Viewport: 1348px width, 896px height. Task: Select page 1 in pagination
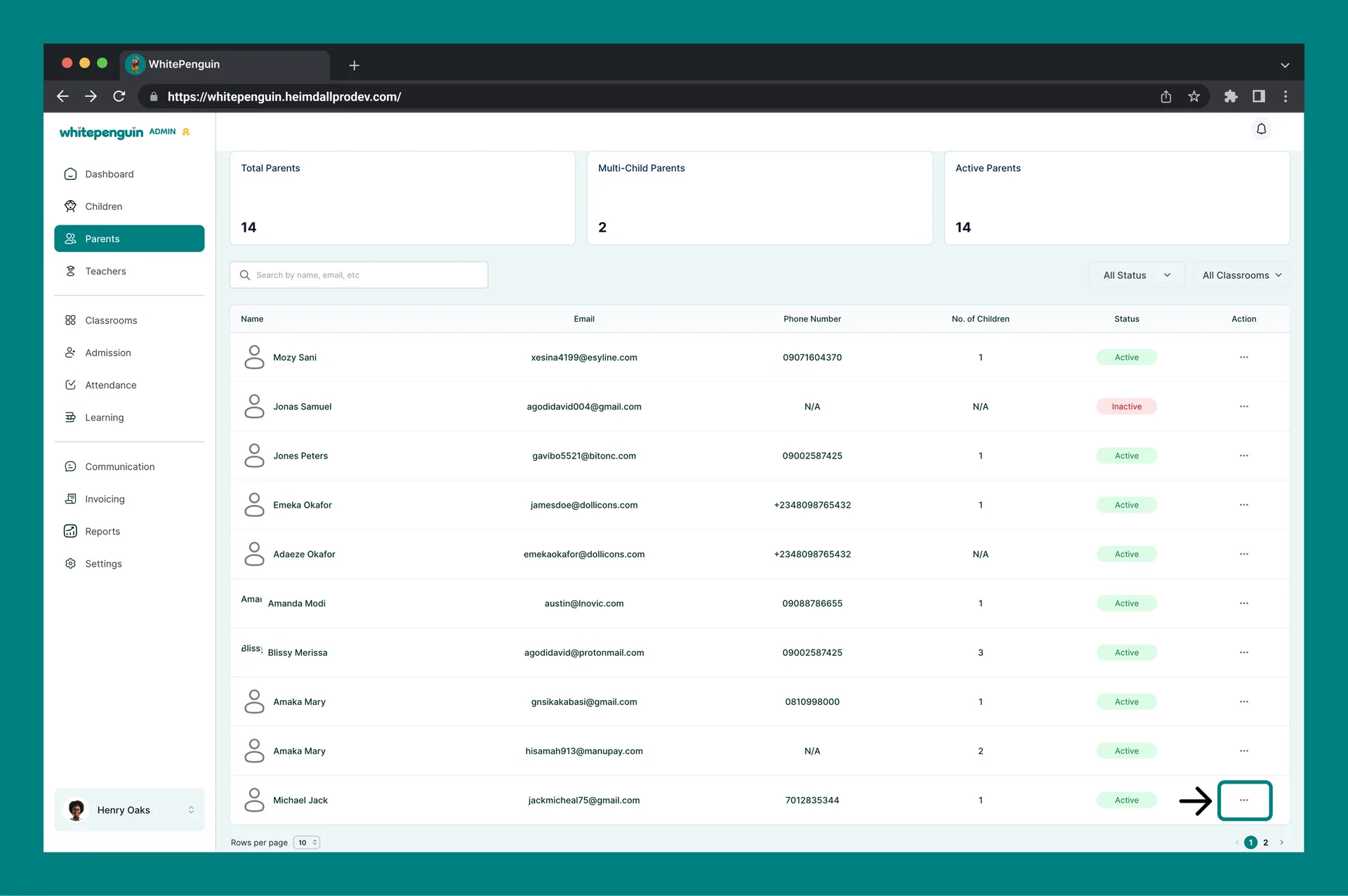point(1250,843)
